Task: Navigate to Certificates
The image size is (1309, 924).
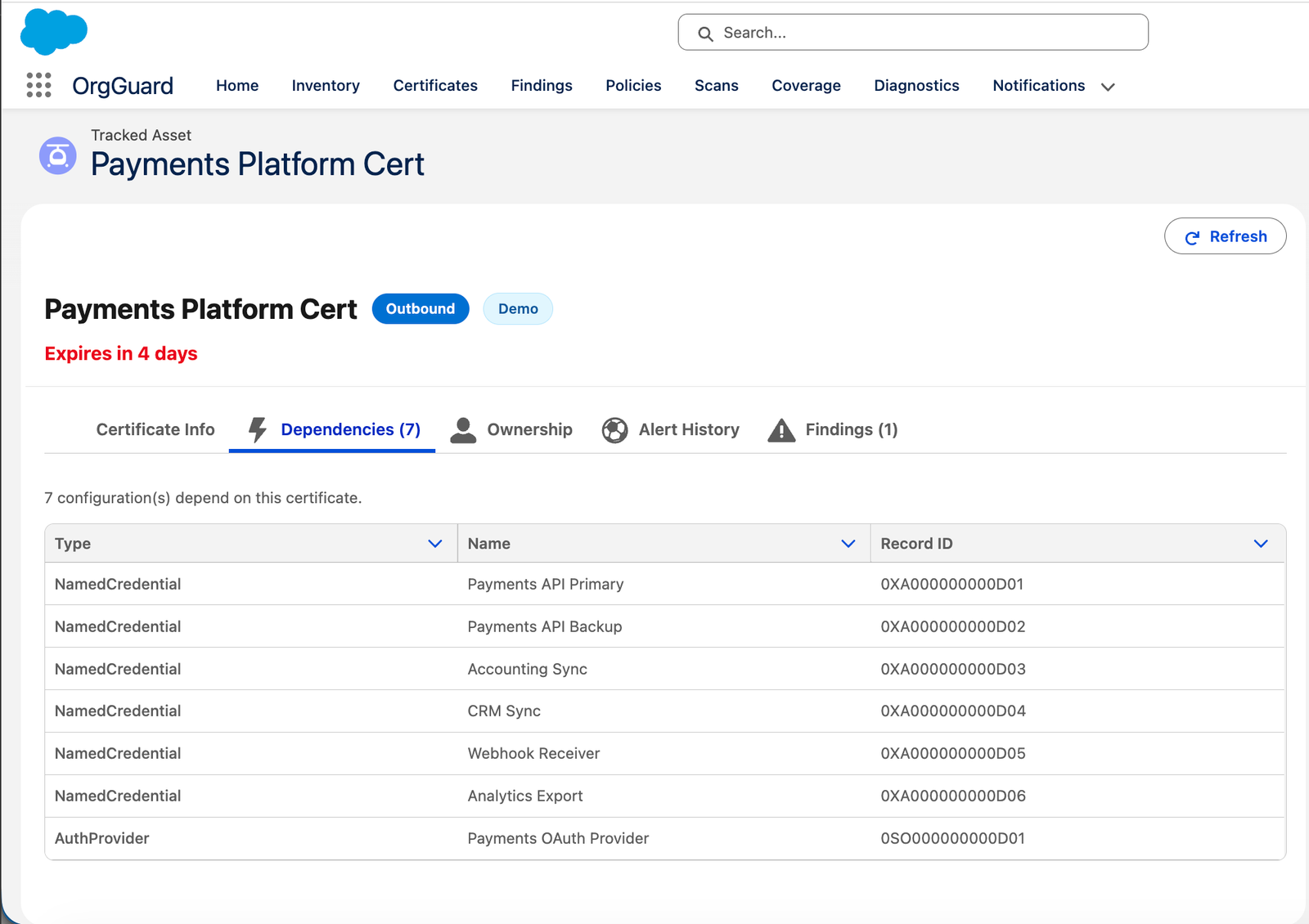Action: [x=435, y=86]
